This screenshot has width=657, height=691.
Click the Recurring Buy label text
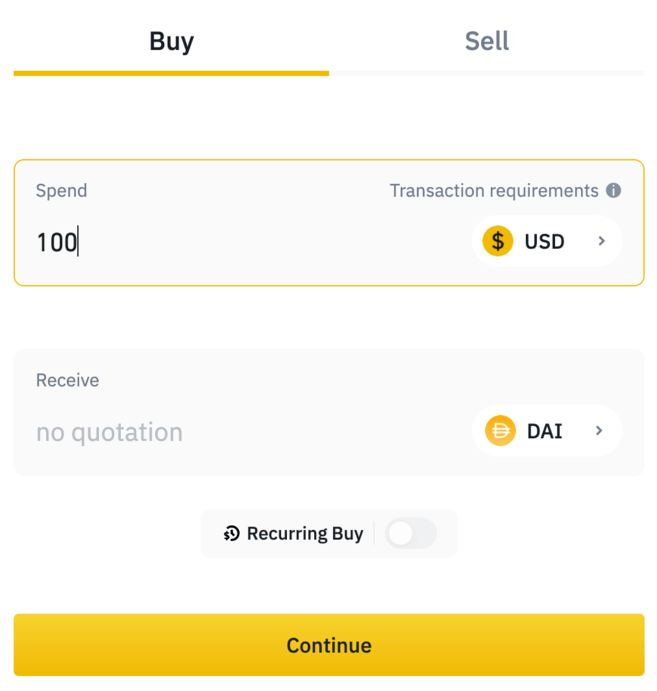point(305,534)
